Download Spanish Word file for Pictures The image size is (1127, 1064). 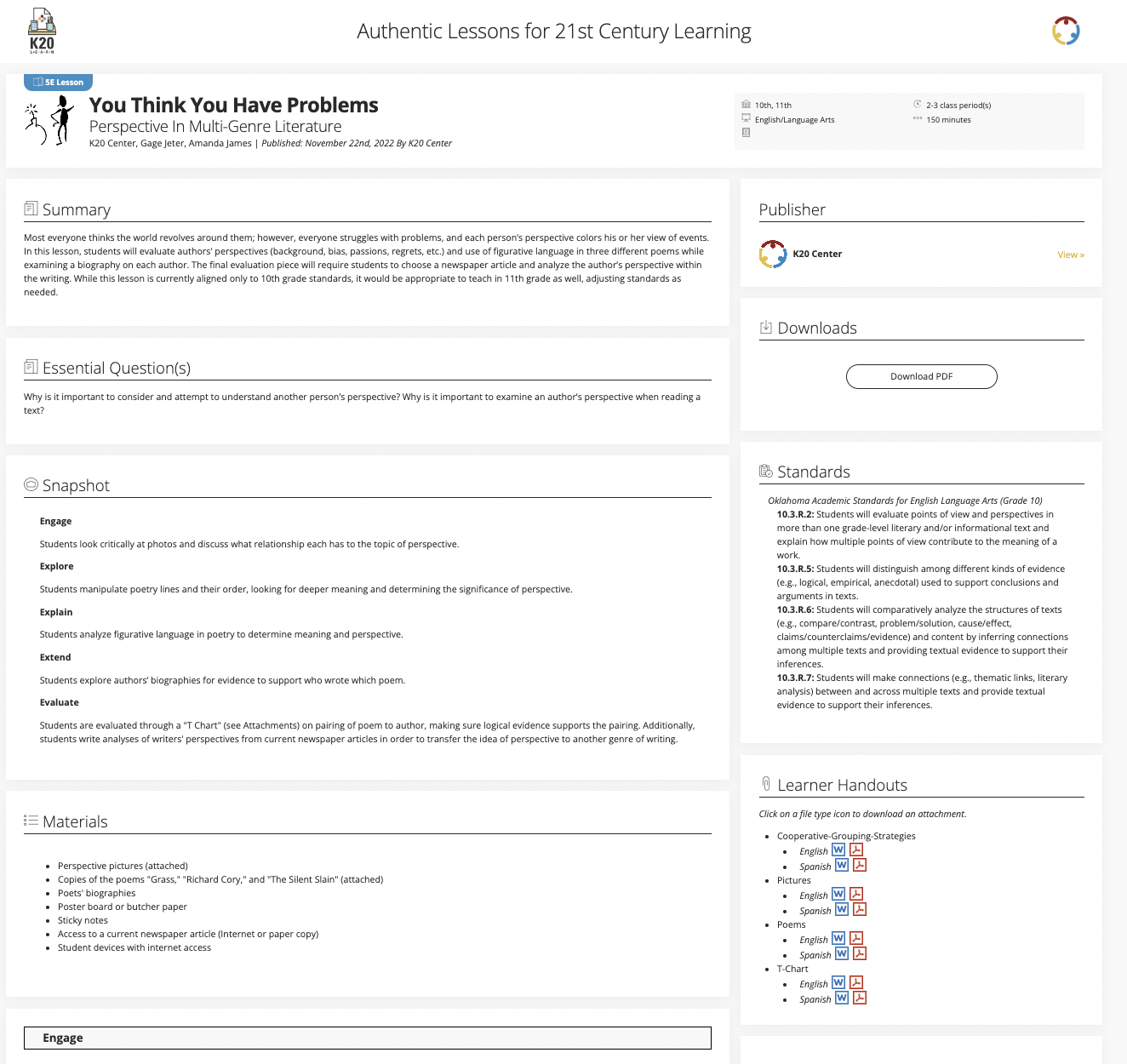click(842, 910)
